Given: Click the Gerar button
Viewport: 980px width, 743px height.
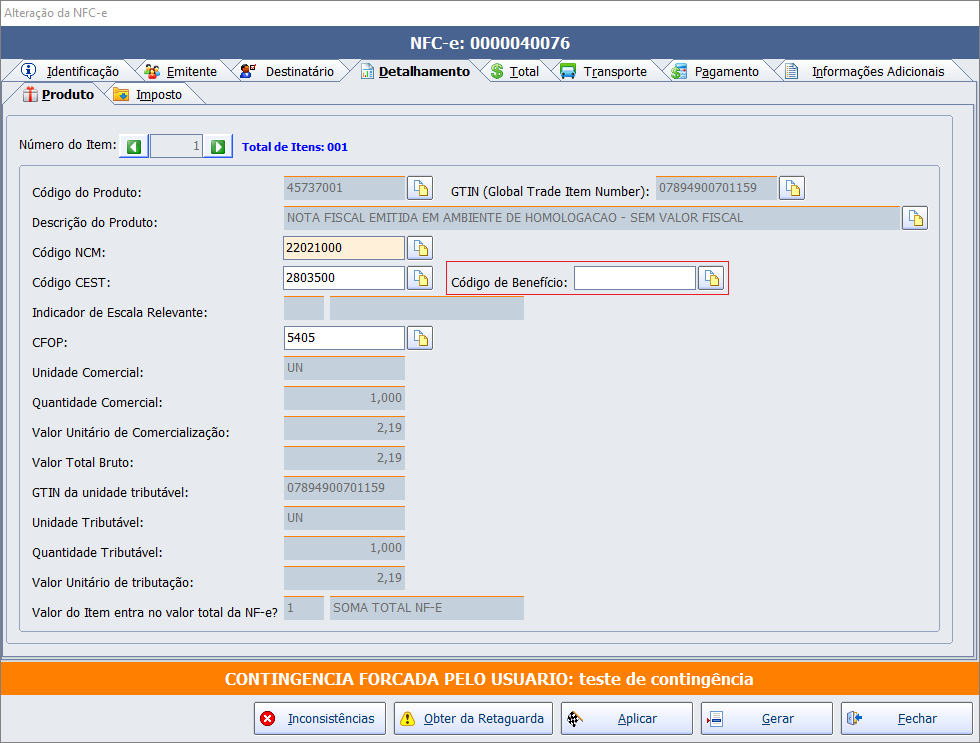Looking at the screenshot, I should tap(766, 718).
